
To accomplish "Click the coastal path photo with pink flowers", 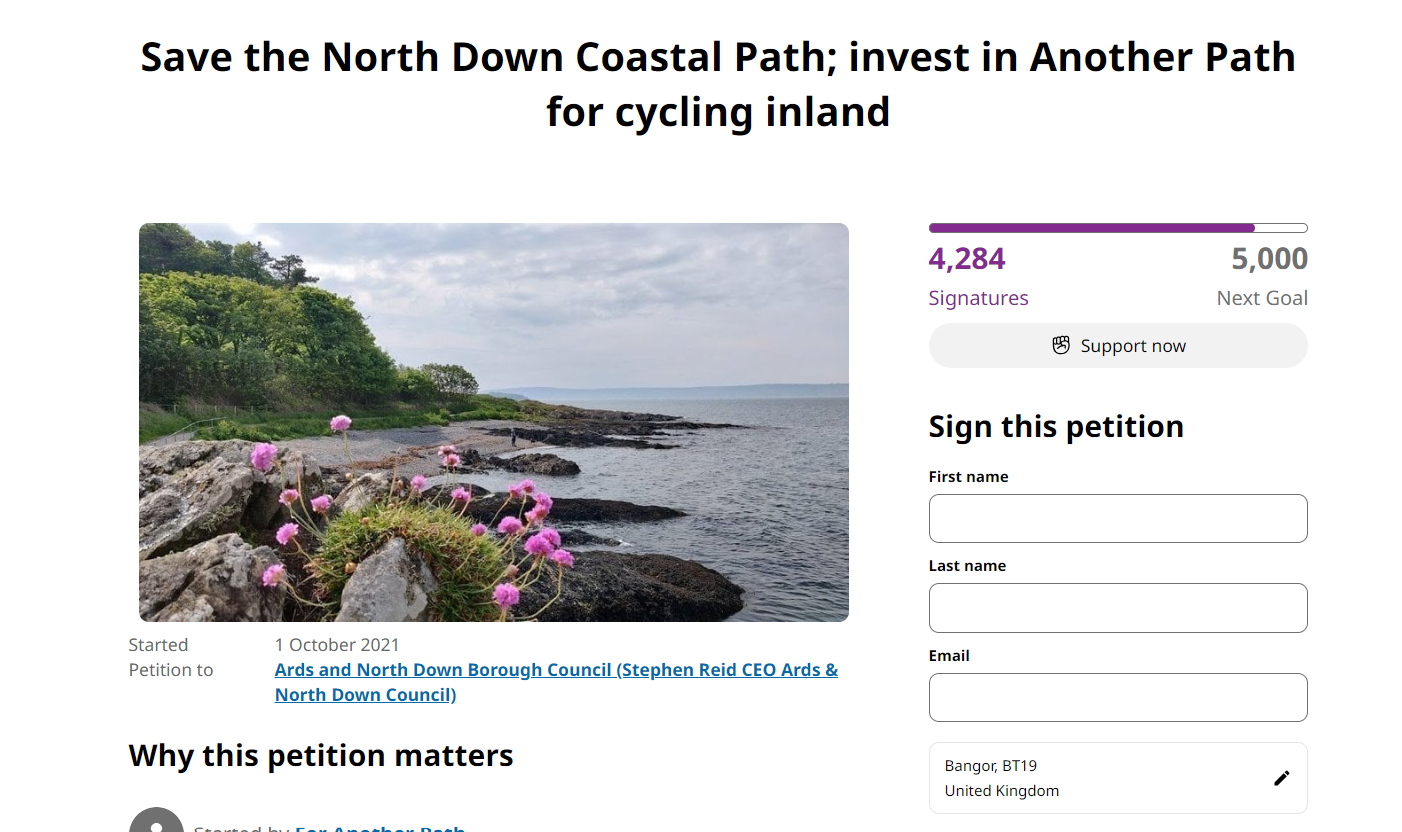I will click(494, 422).
